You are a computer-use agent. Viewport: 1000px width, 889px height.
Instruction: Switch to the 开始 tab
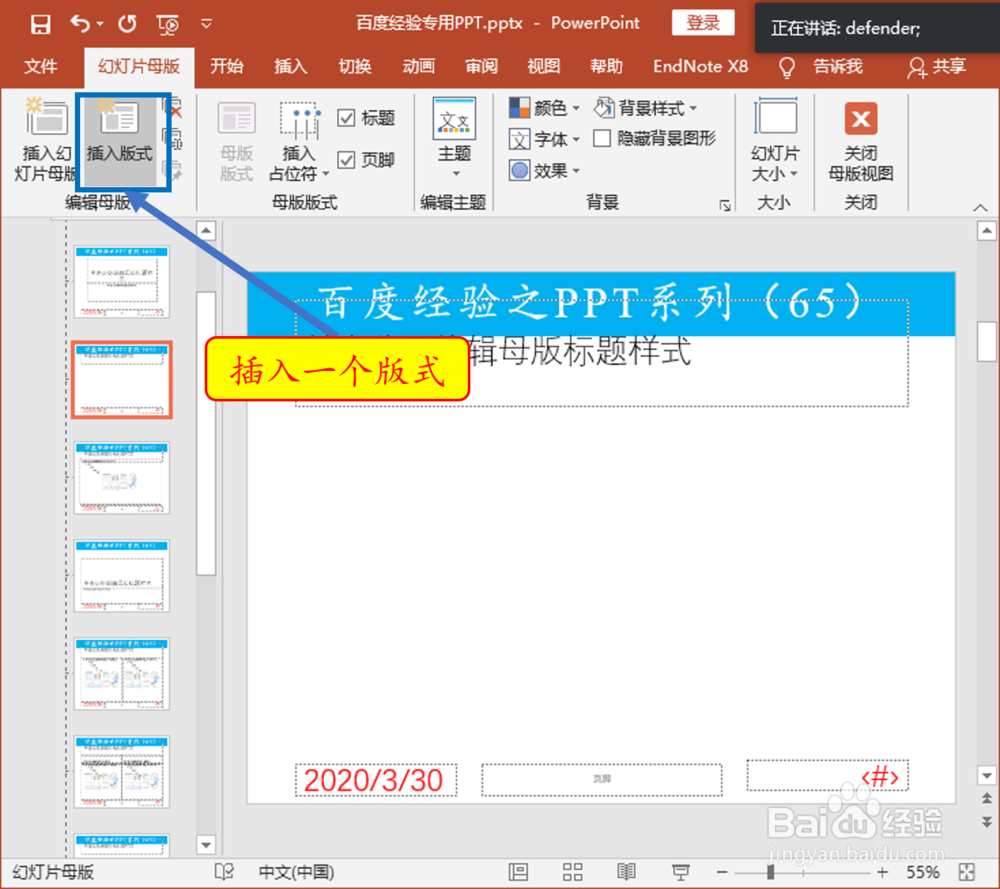click(x=226, y=66)
